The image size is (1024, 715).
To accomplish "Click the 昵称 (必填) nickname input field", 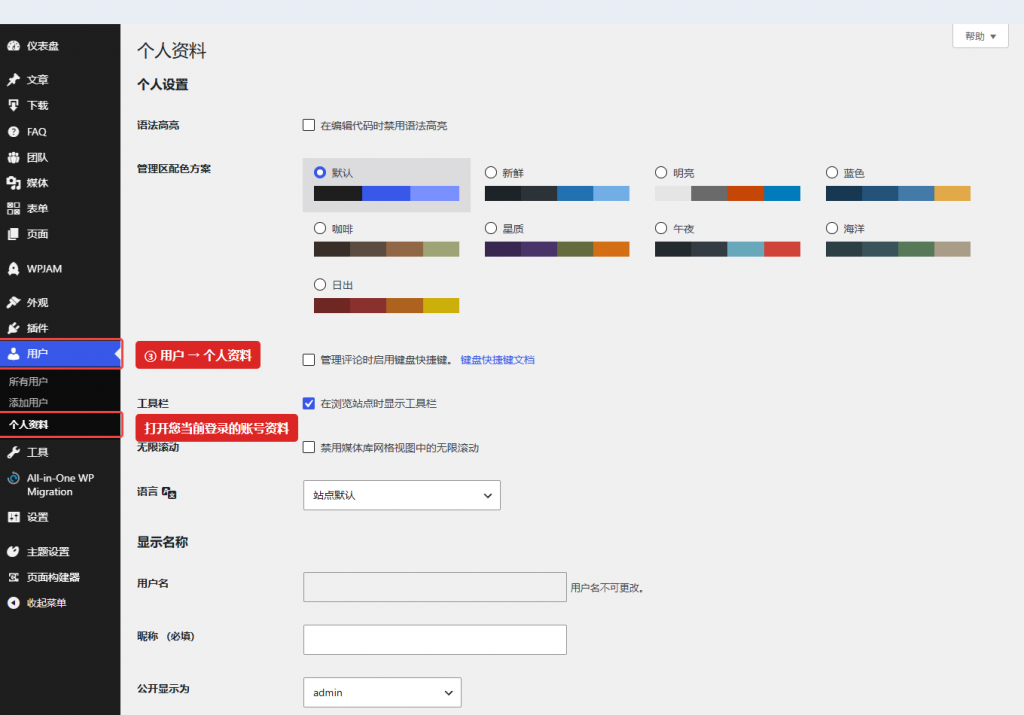I will [435, 640].
